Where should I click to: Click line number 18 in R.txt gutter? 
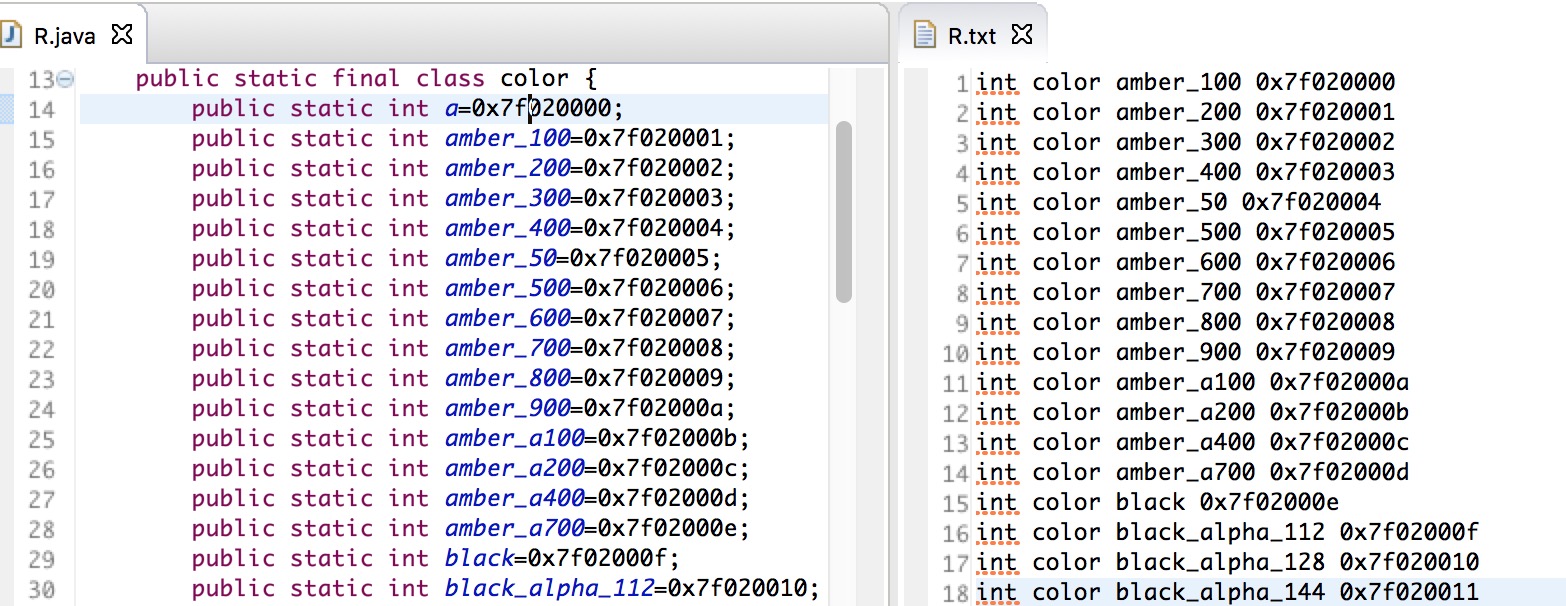point(956,593)
